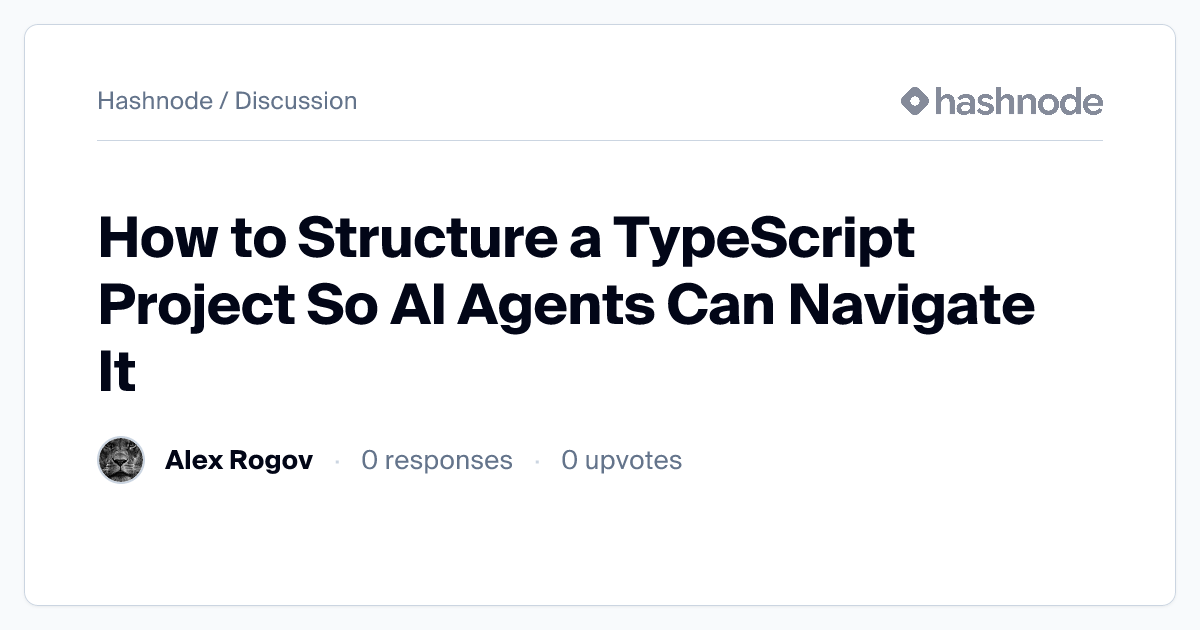
Task: Open author profile Alex Rogov
Action: [x=238, y=460]
